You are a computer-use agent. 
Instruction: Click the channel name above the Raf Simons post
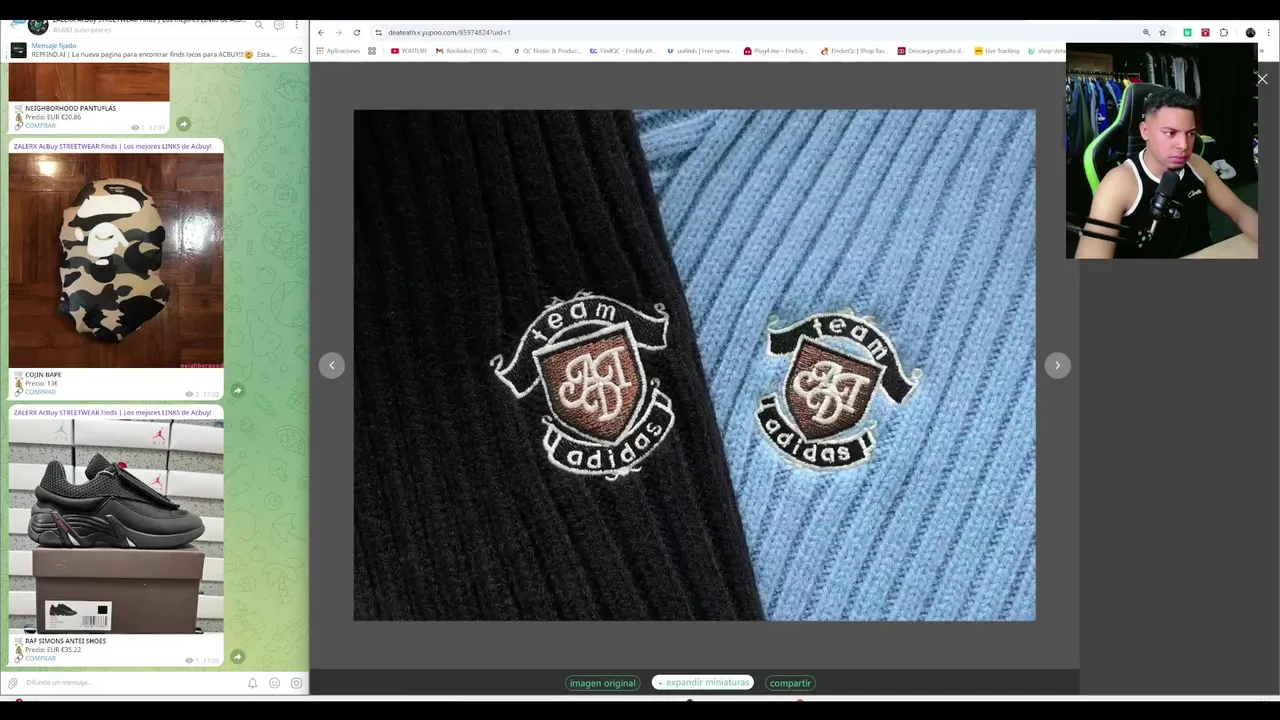point(112,412)
